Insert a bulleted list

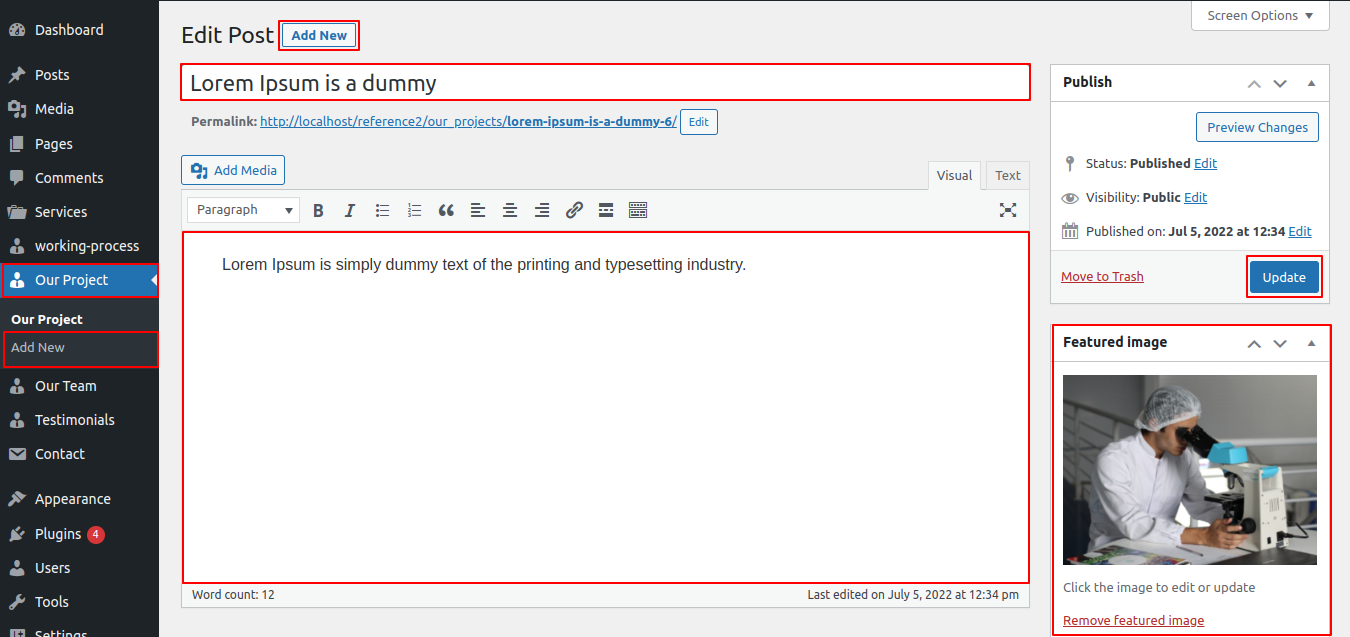click(382, 210)
